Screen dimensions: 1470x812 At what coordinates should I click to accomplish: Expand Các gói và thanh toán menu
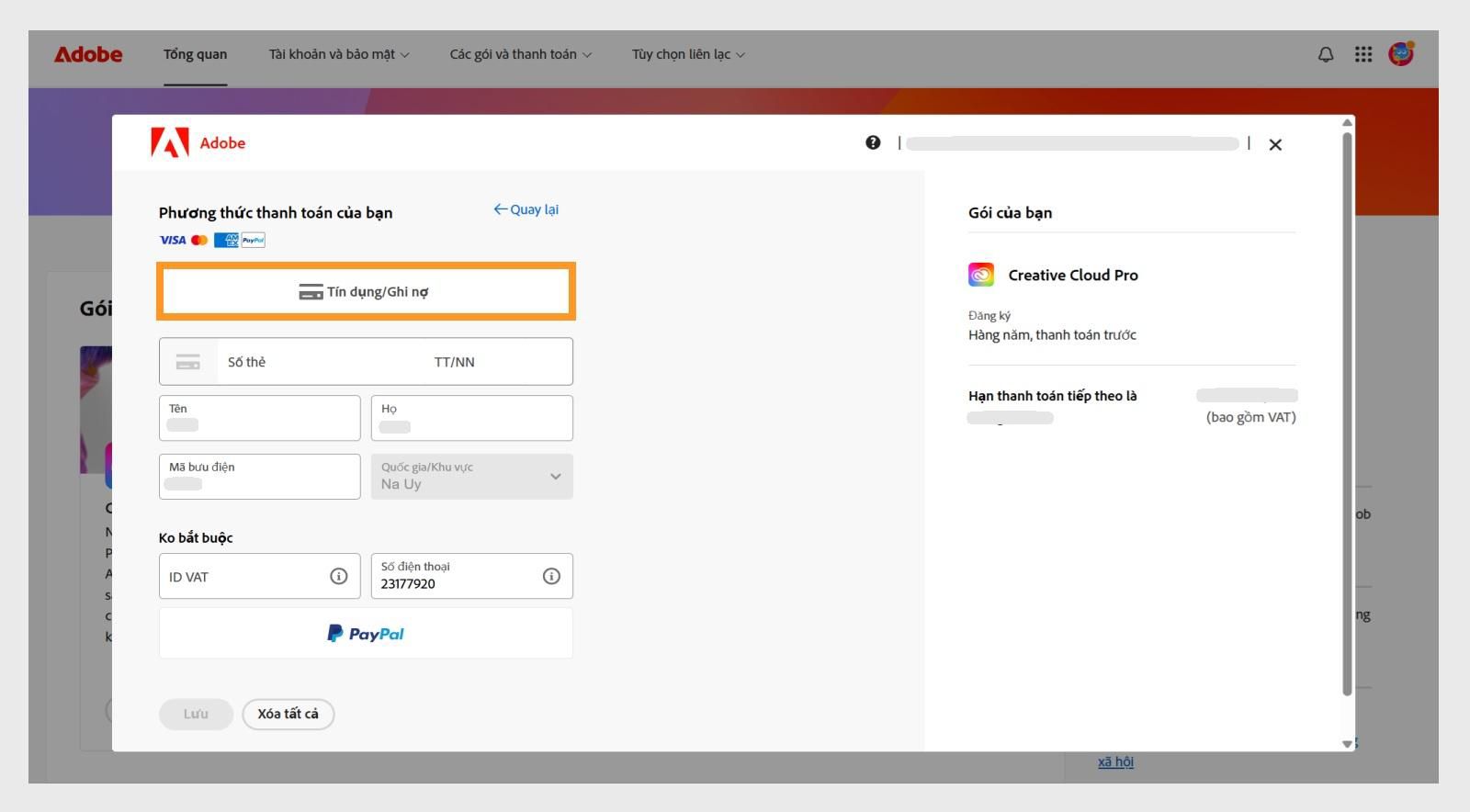point(521,54)
